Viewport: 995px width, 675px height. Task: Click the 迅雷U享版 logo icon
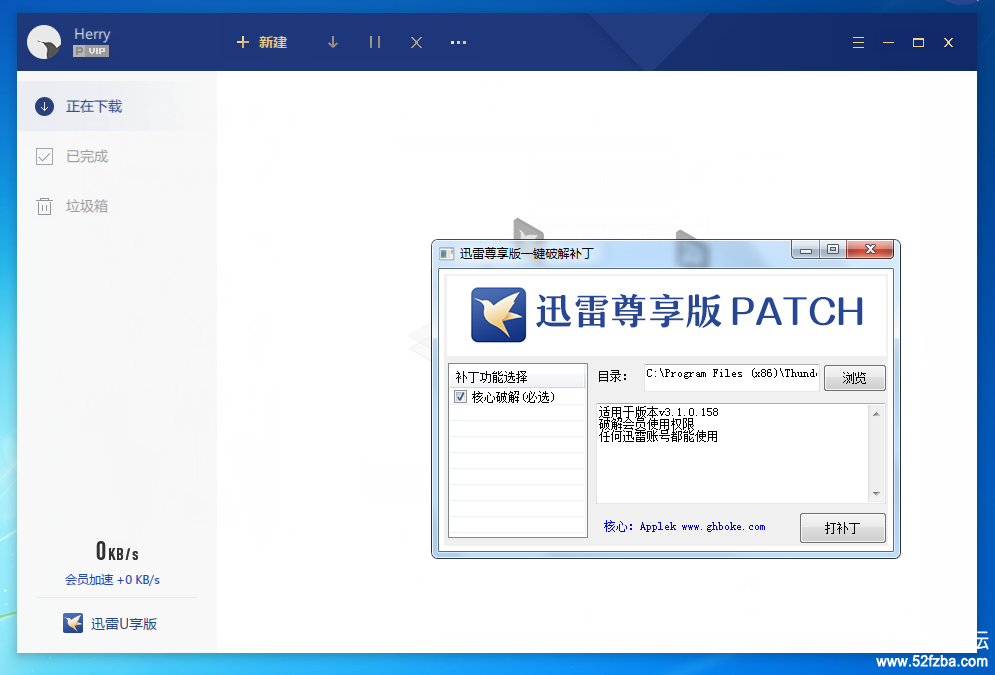73,624
